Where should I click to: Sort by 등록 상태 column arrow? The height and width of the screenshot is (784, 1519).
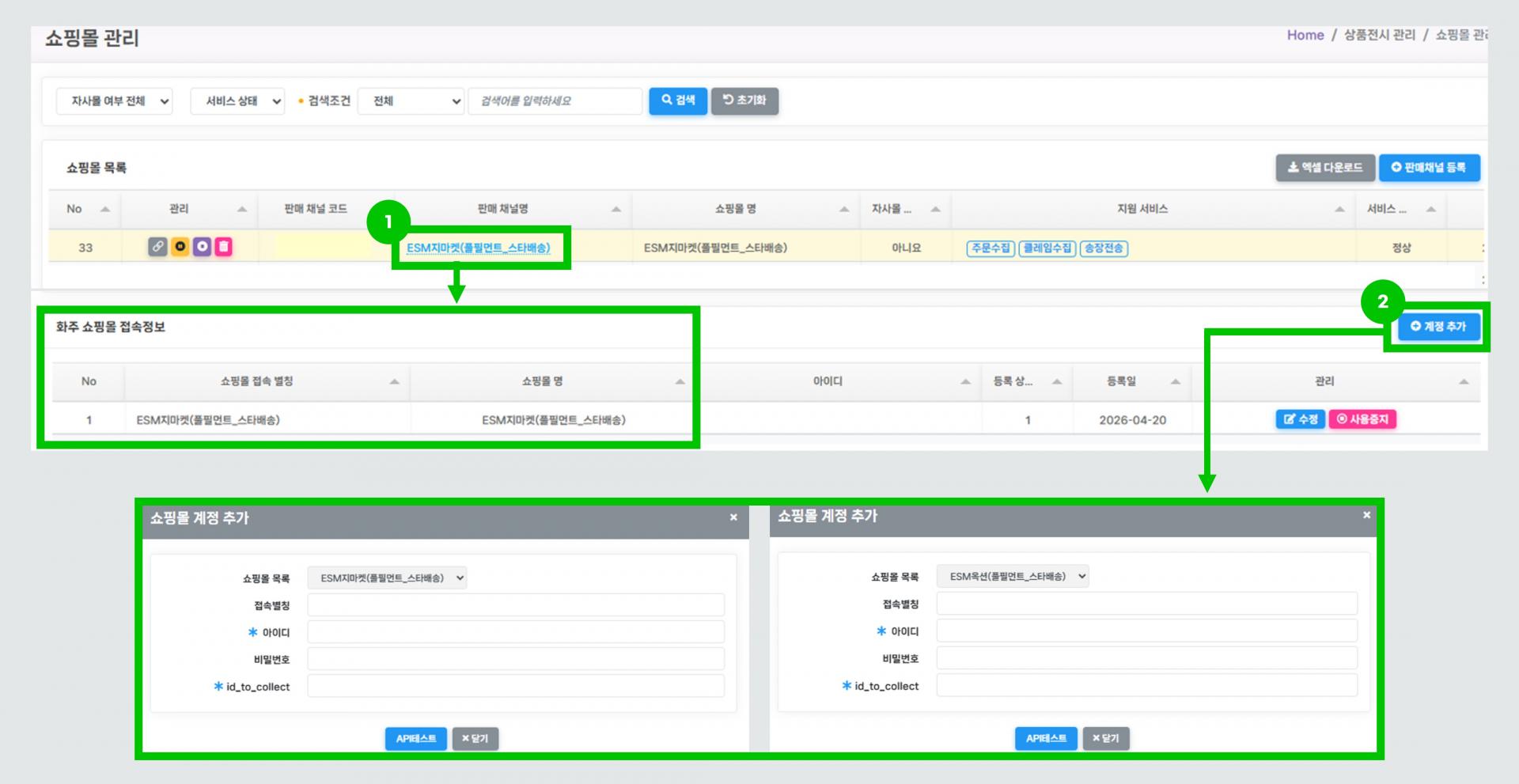tap(1056, 381)
